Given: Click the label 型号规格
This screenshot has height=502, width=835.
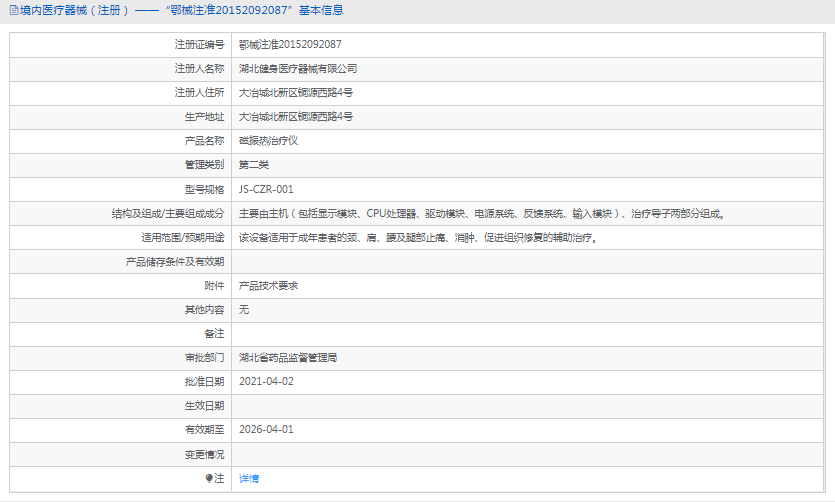Looking at the screenshot, I should coord(204,190).
